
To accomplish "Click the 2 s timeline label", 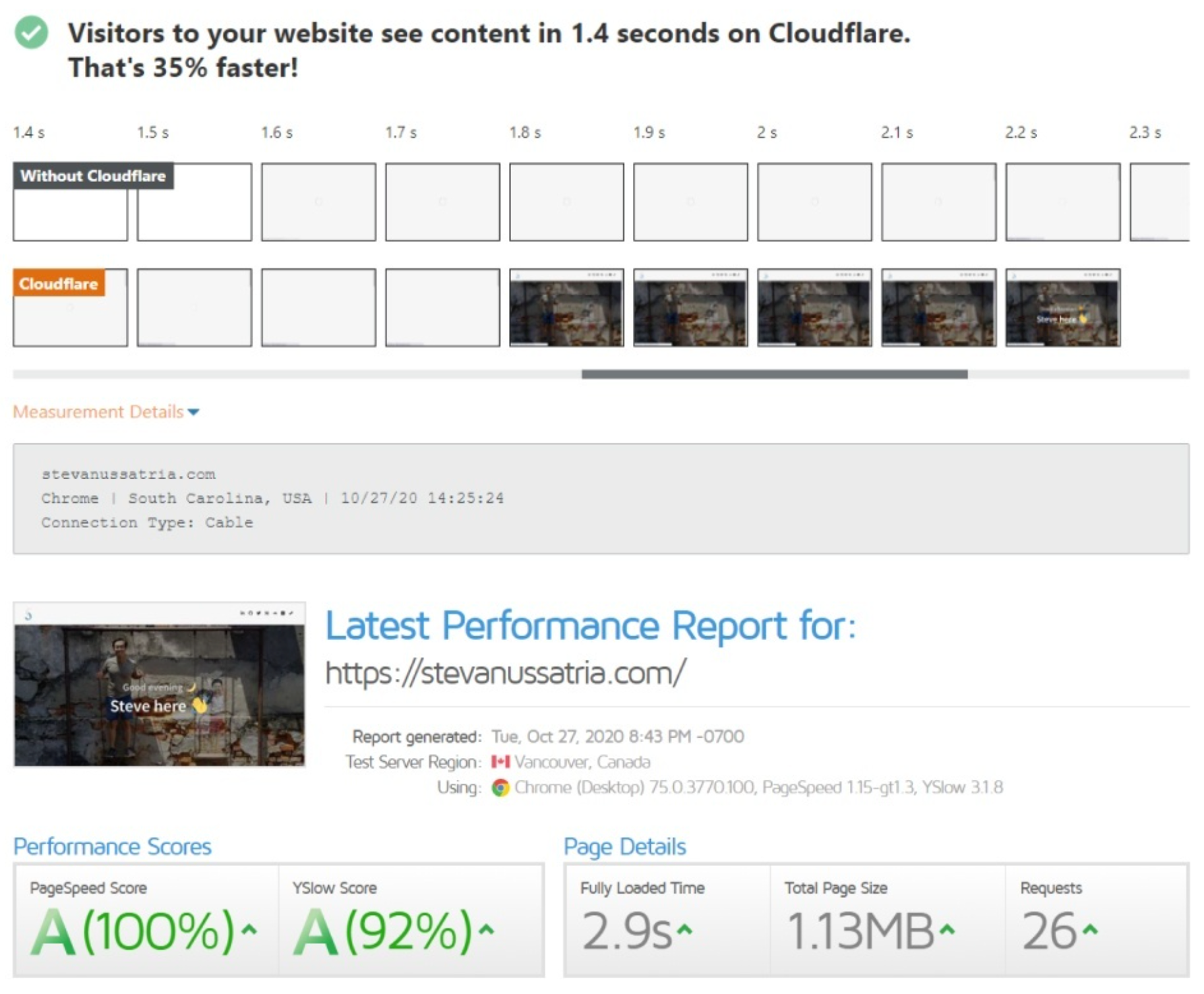I will [767, 132].
